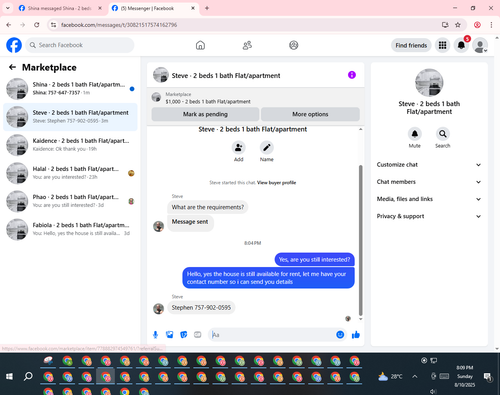Search in conversation with the magnifier icon
This screenshot has width=500, height=395.
coord(443,134)
